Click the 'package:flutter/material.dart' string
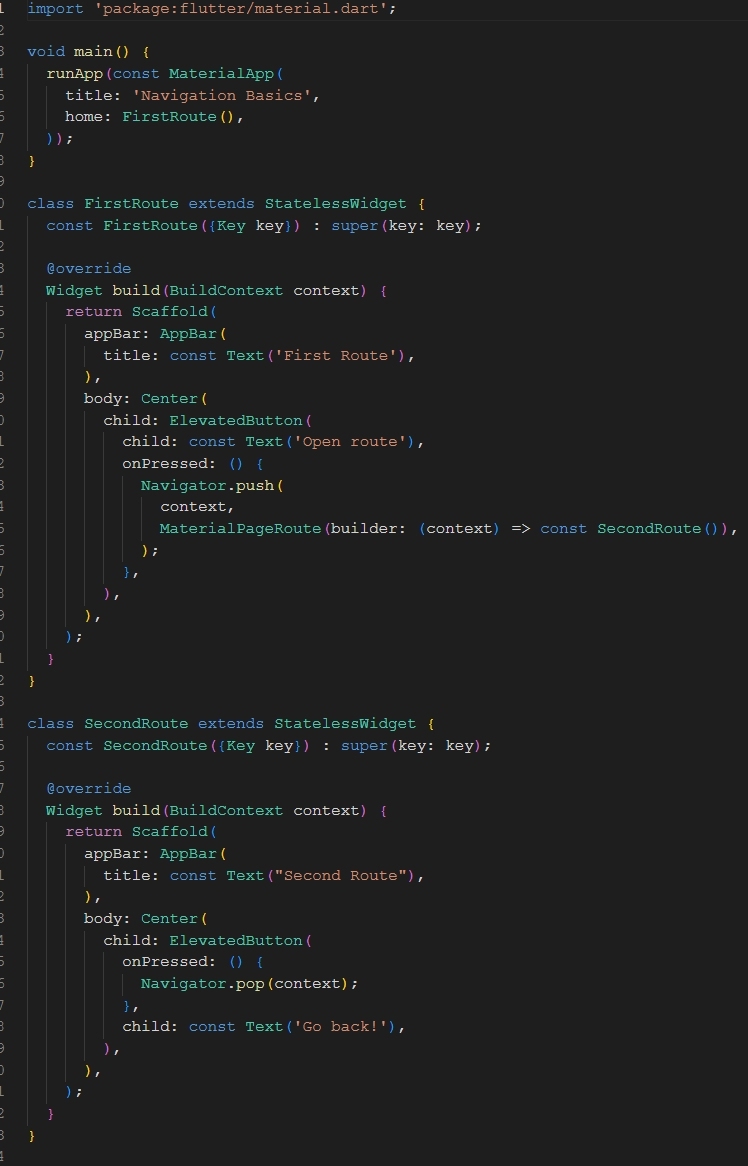The height and width of the screenshot is (1166, 748). coord(242,9)
